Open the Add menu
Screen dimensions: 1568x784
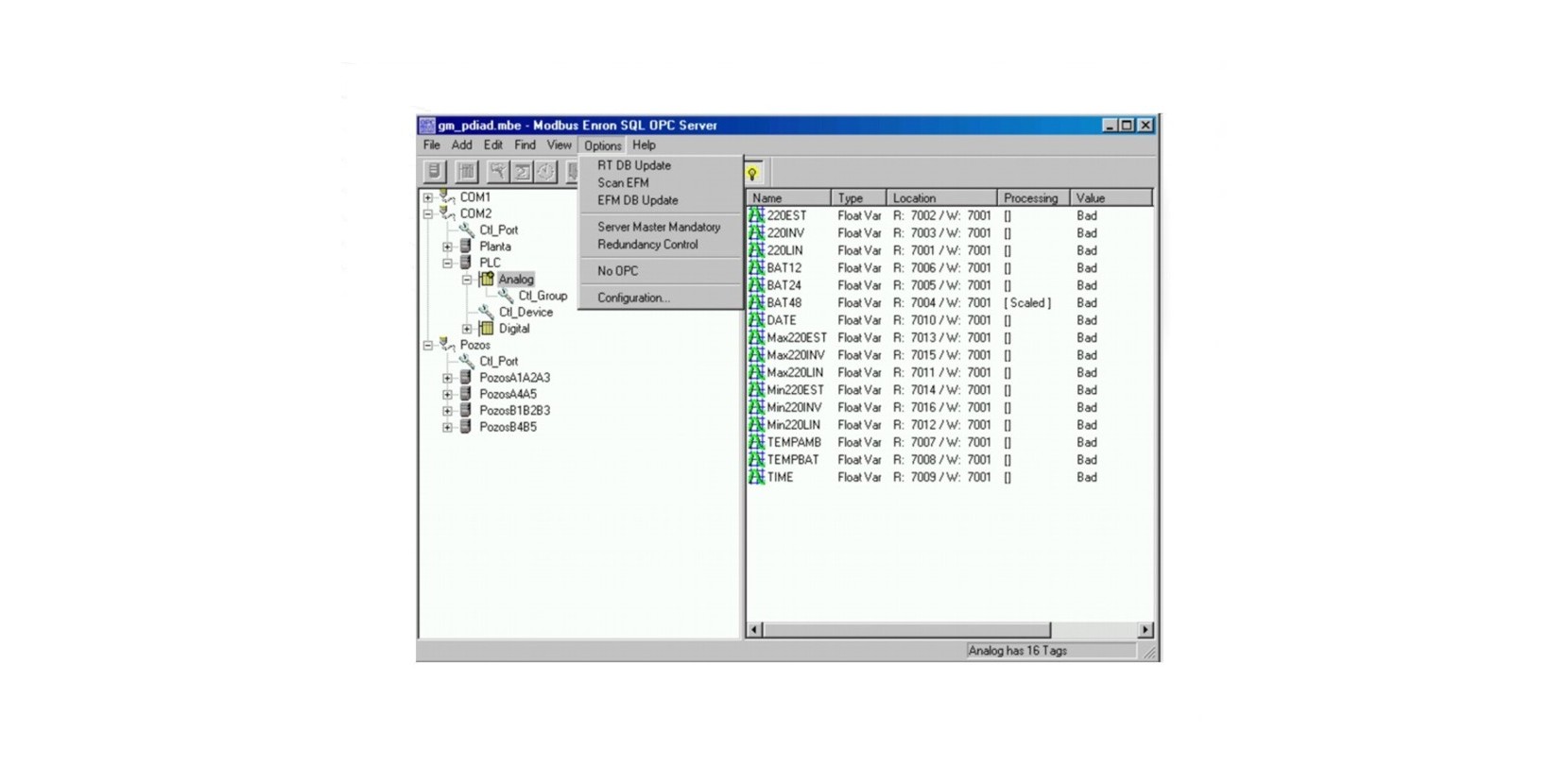(x=461, y=145)
